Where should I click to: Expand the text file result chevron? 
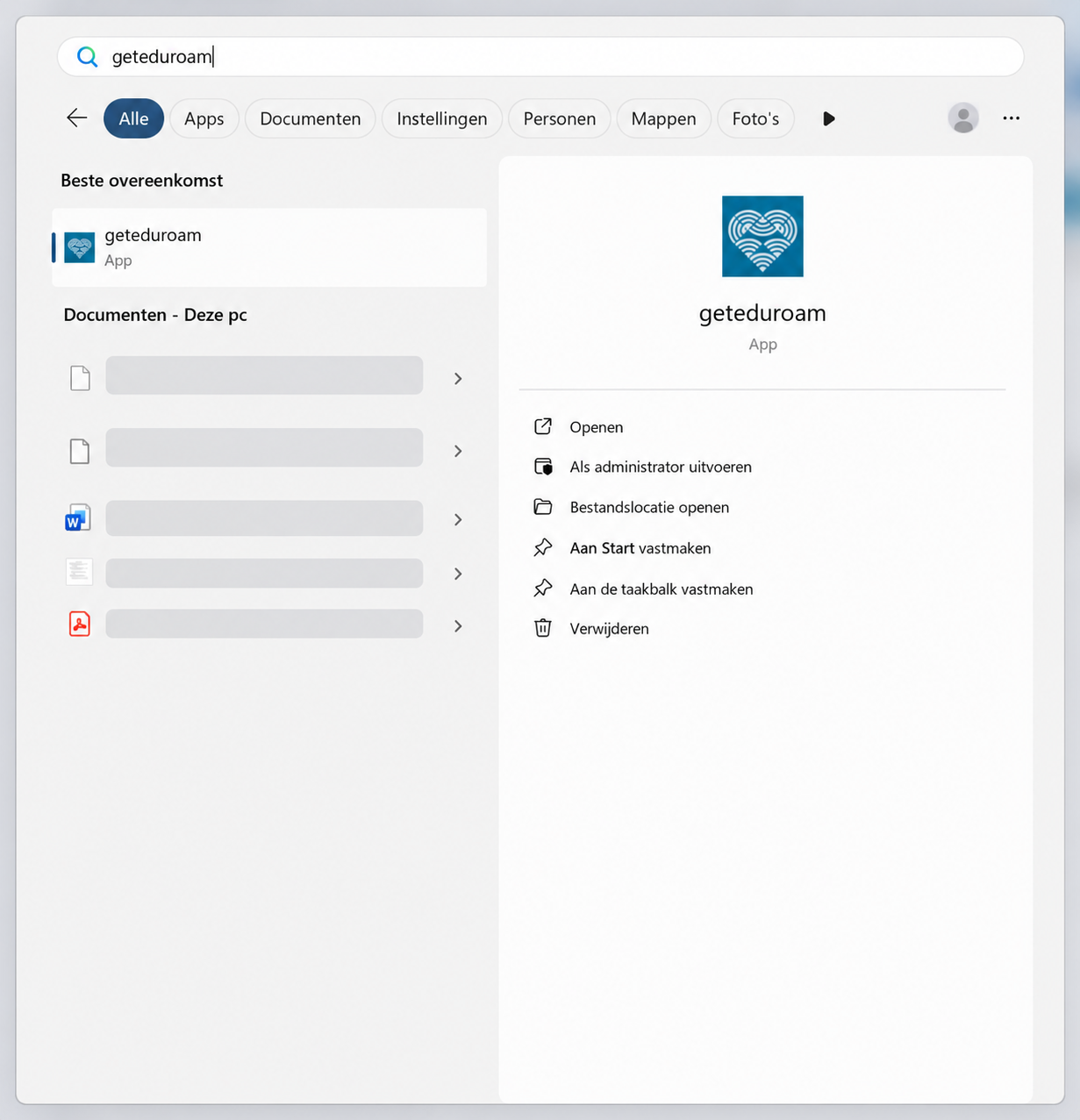(x=458, y=574)
